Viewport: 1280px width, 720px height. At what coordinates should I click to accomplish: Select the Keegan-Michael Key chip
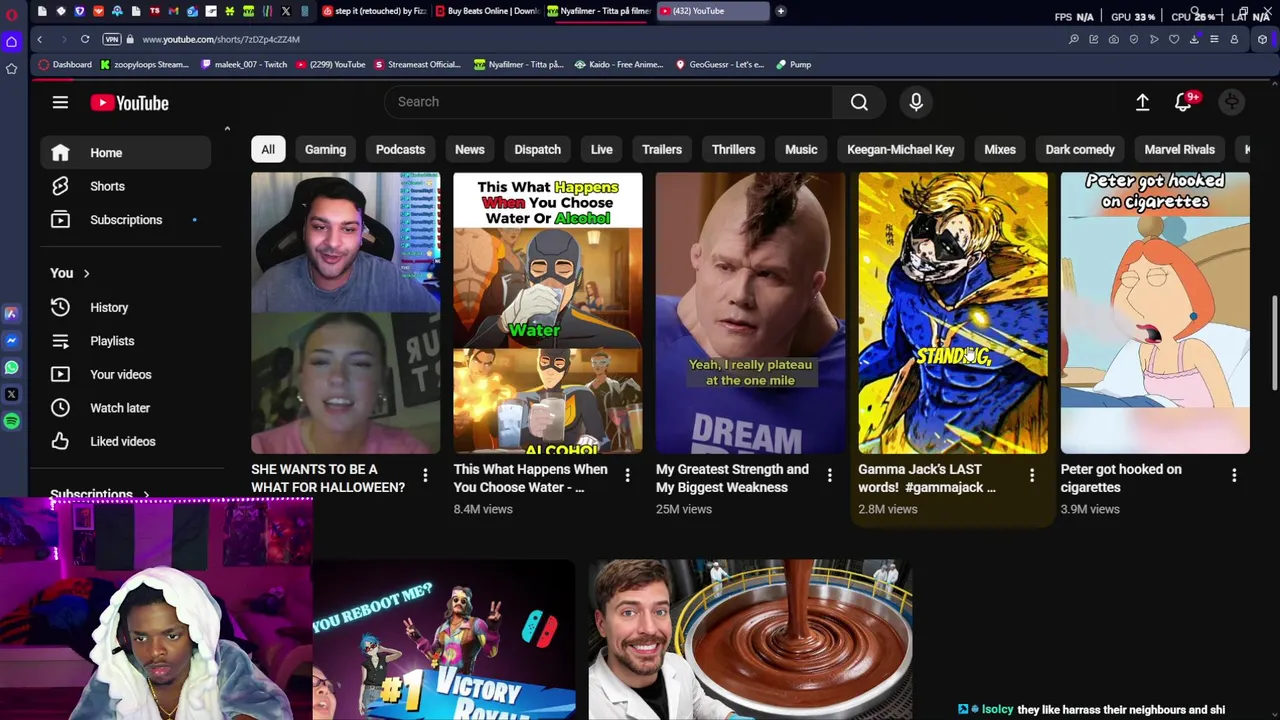click(900, 149)
